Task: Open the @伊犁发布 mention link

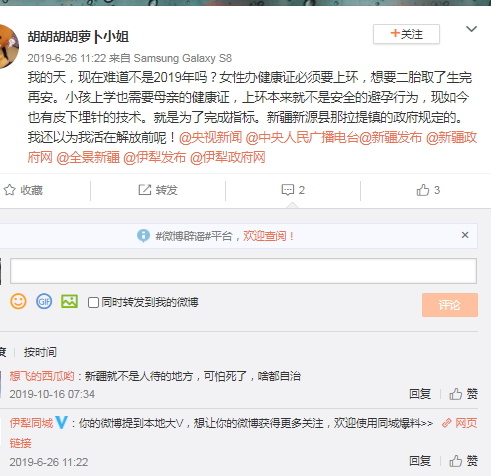Action: tap(154, 157)
